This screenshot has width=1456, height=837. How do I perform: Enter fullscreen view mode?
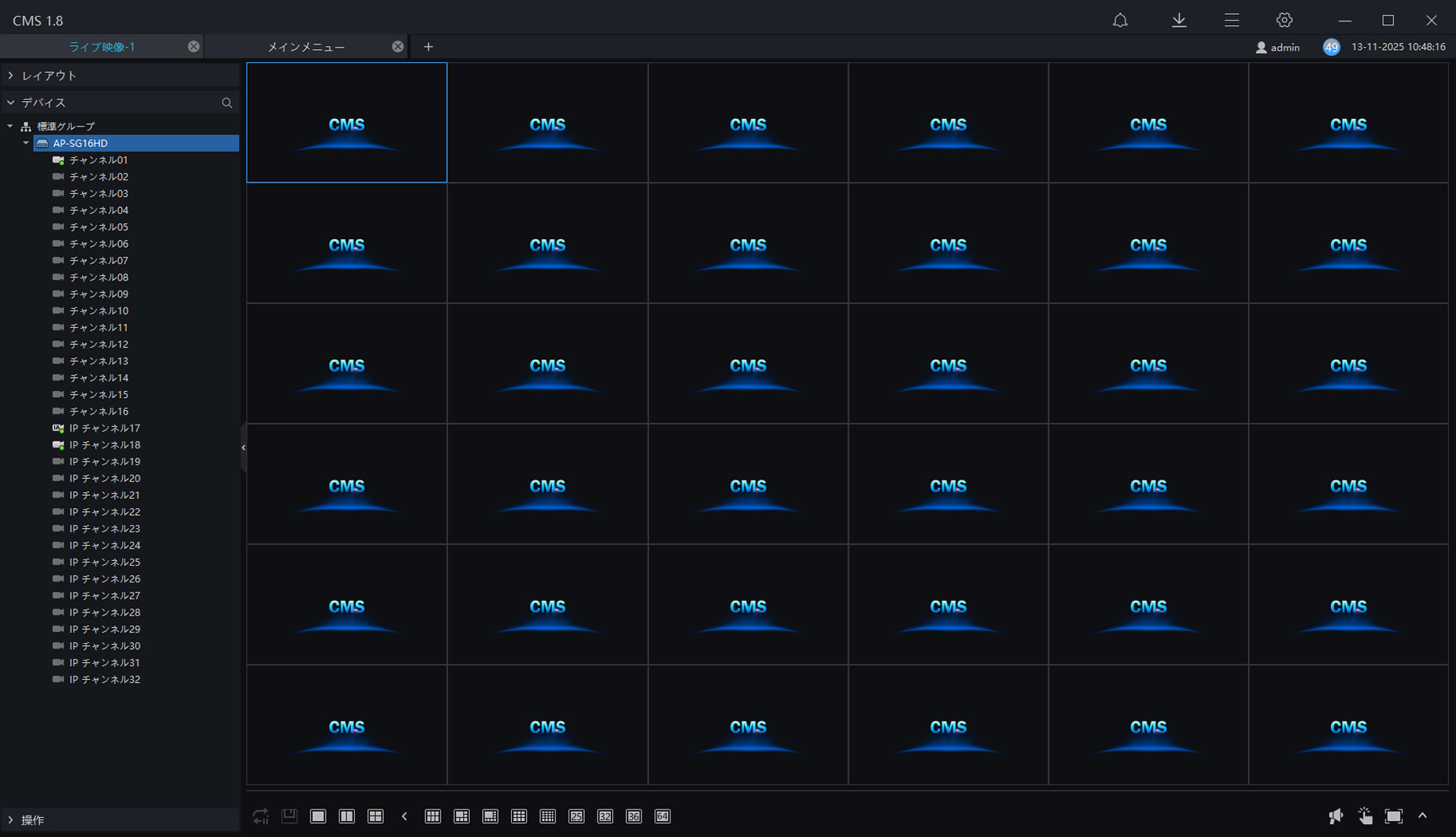[x=1394, y=816]
